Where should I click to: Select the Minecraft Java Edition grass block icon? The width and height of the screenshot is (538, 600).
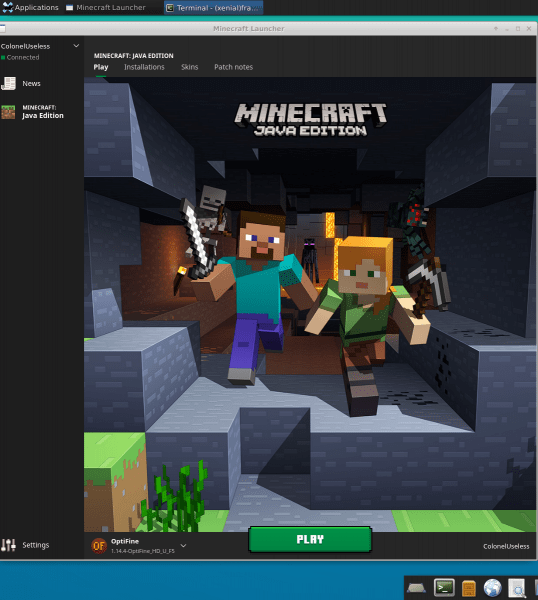click(x=8, y=112)
